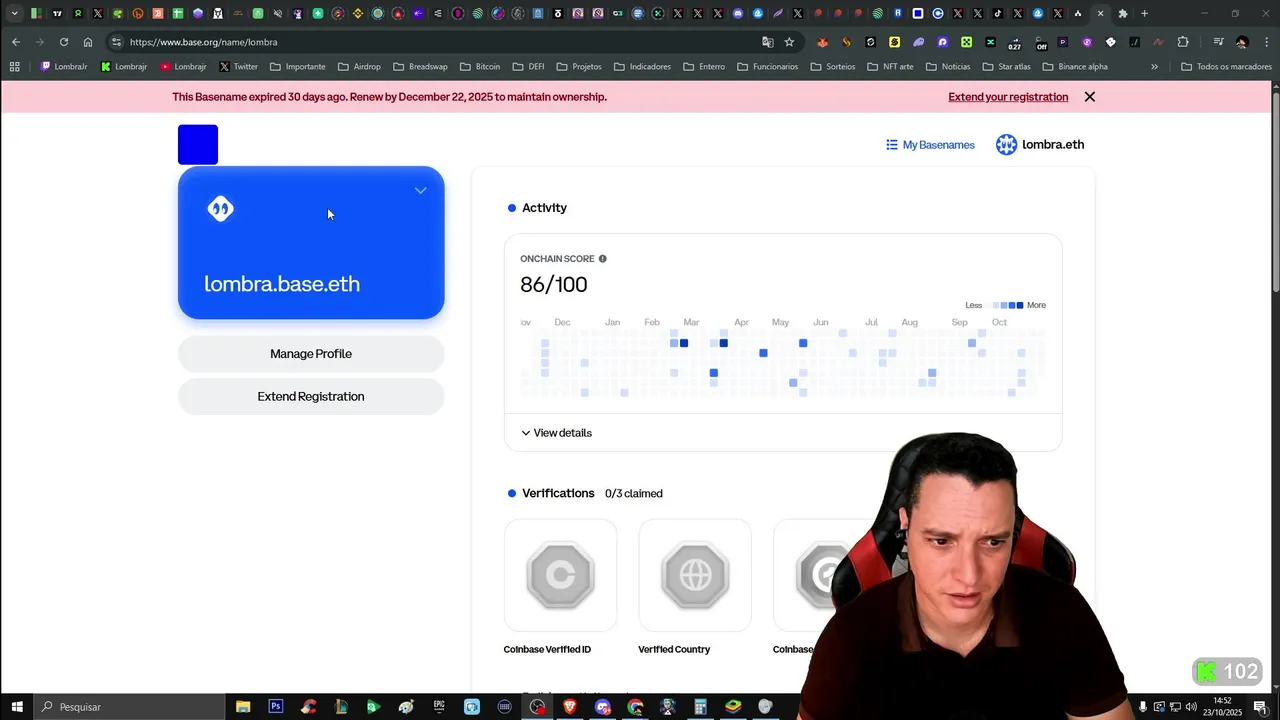Open the first LombraJr Twitch bookmark
1280x720 pixels.
click(64, 67)
